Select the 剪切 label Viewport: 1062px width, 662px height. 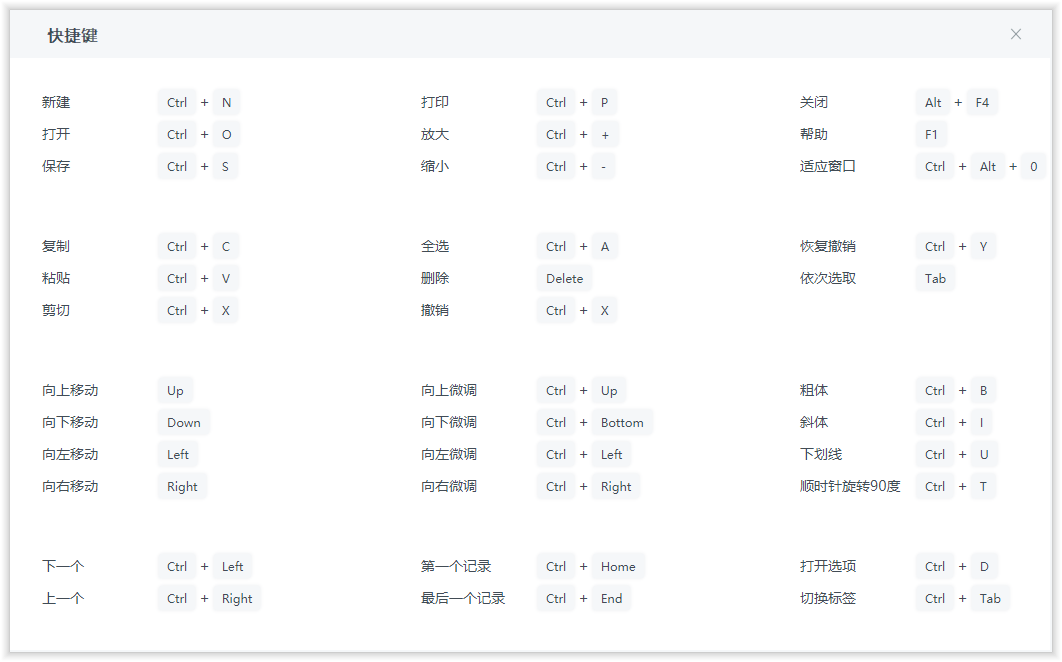click(x=56, y=310)
